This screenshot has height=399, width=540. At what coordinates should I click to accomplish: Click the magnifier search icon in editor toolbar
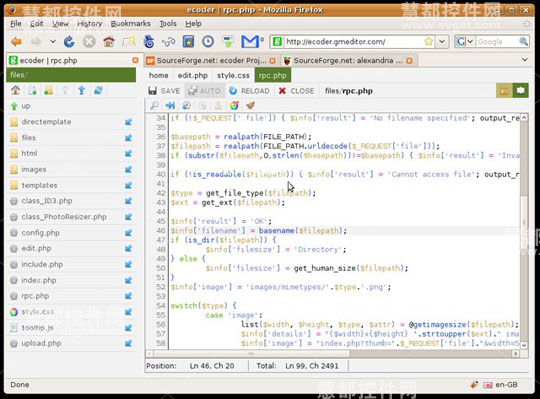(155, 105)
